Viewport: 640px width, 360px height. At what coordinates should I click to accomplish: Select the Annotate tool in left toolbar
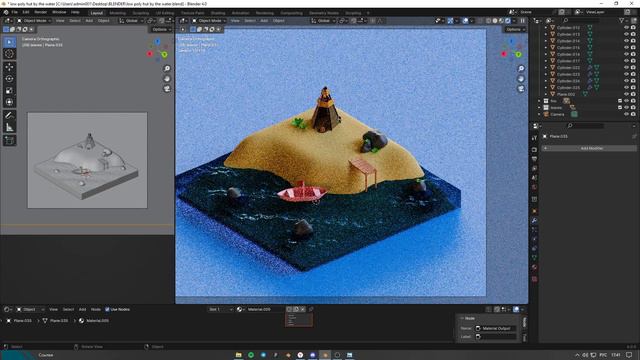[x=9, y=116]
